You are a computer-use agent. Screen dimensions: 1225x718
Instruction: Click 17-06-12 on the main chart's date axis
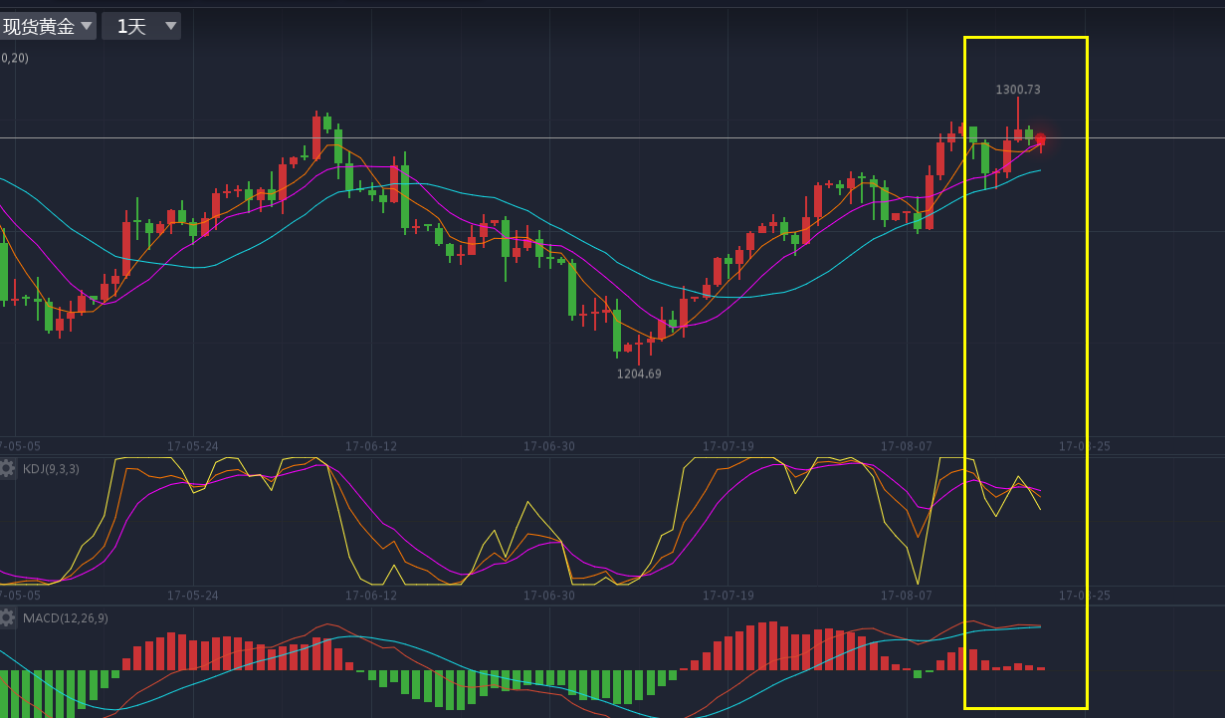click(x=371, y=445)
